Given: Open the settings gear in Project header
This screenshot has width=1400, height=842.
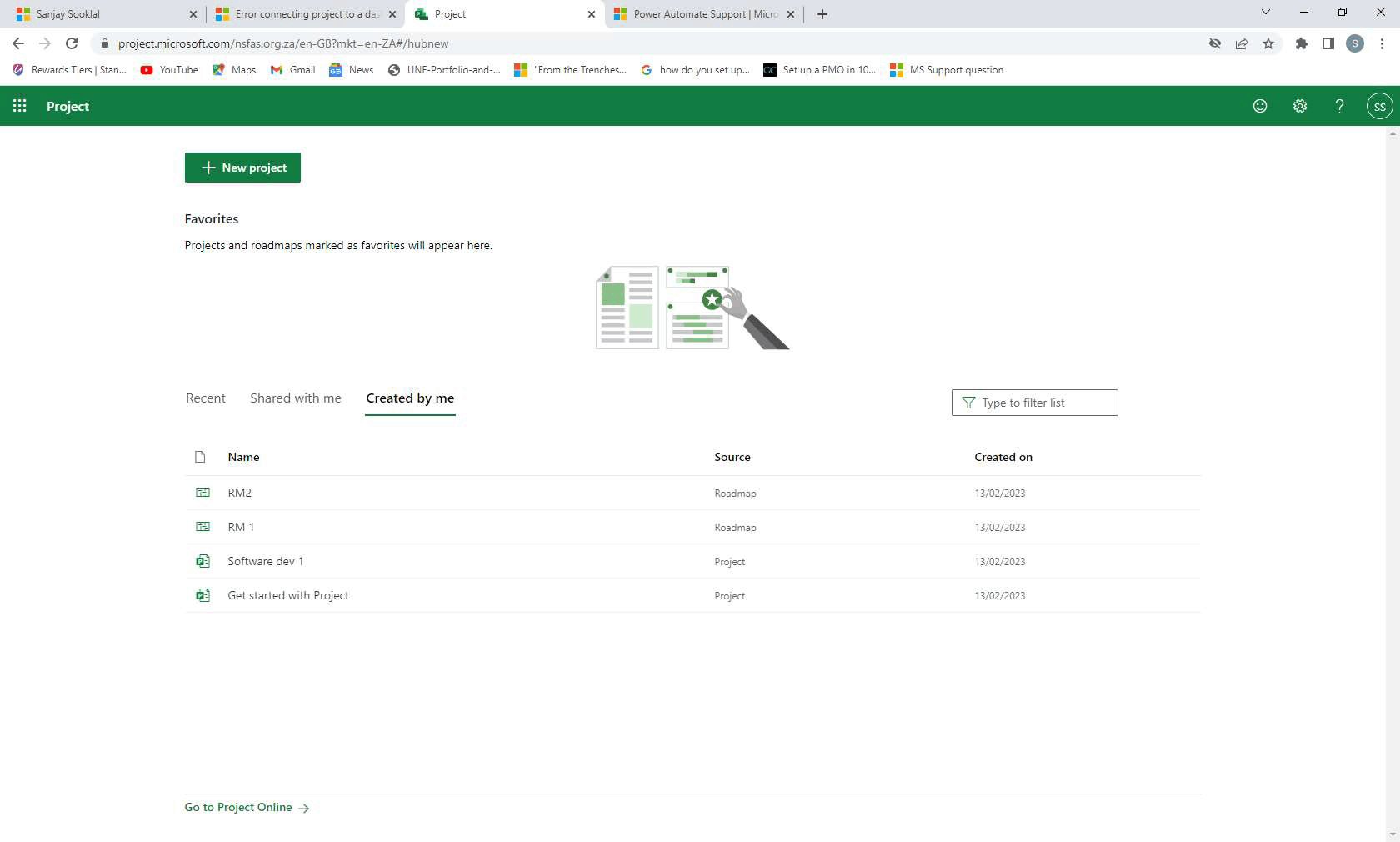Looking at the screenshot, I should tap(1300, 106).
